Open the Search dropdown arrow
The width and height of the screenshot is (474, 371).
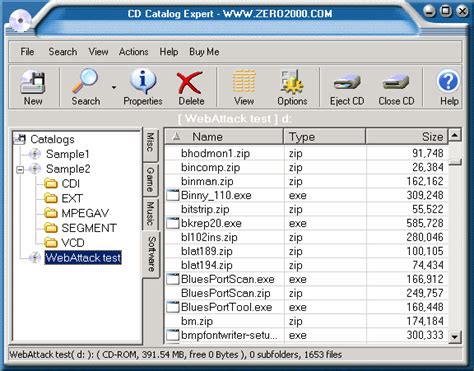tap(114, 87)
